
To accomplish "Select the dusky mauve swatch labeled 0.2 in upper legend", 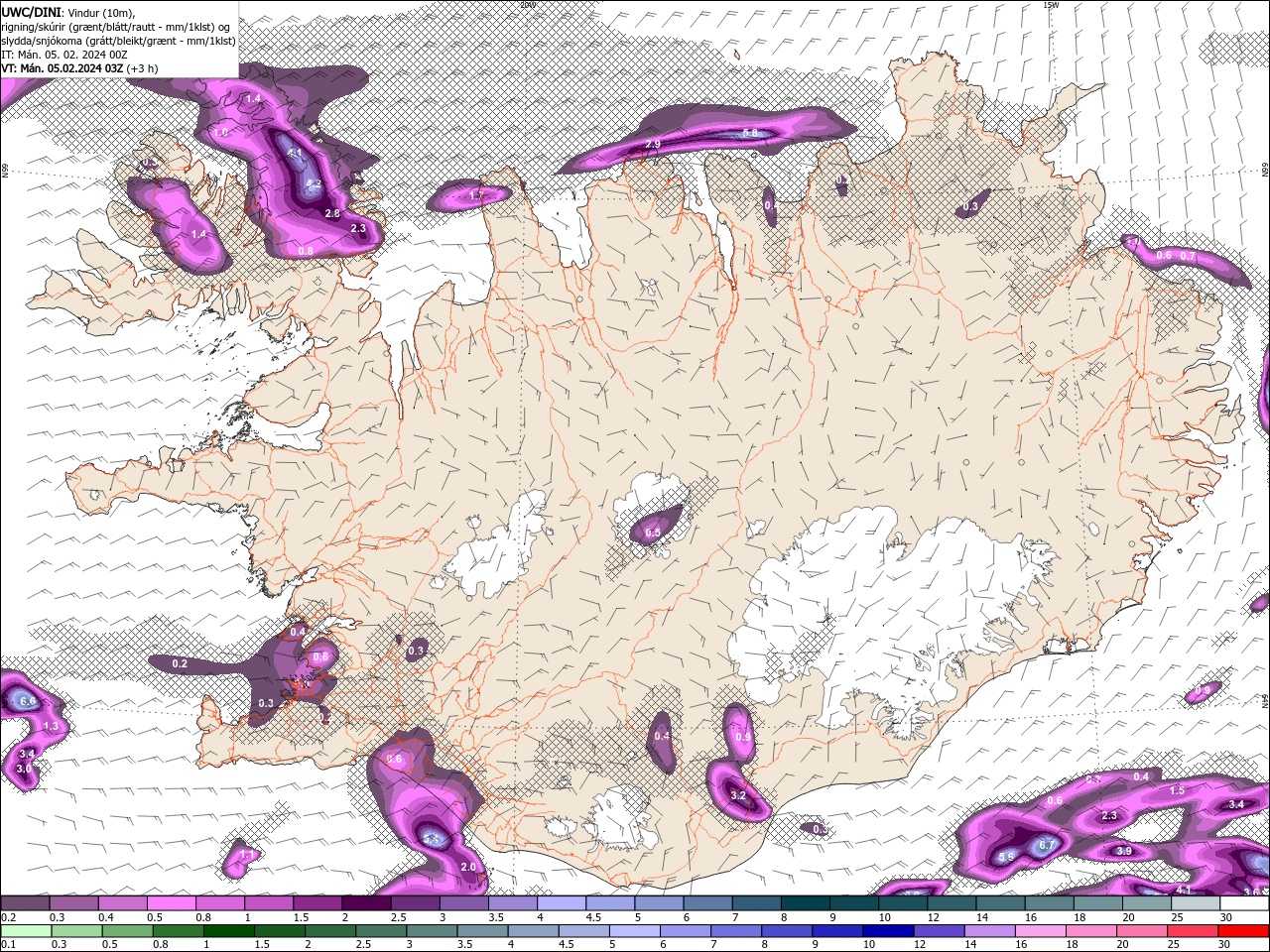I will coord(25,903).
